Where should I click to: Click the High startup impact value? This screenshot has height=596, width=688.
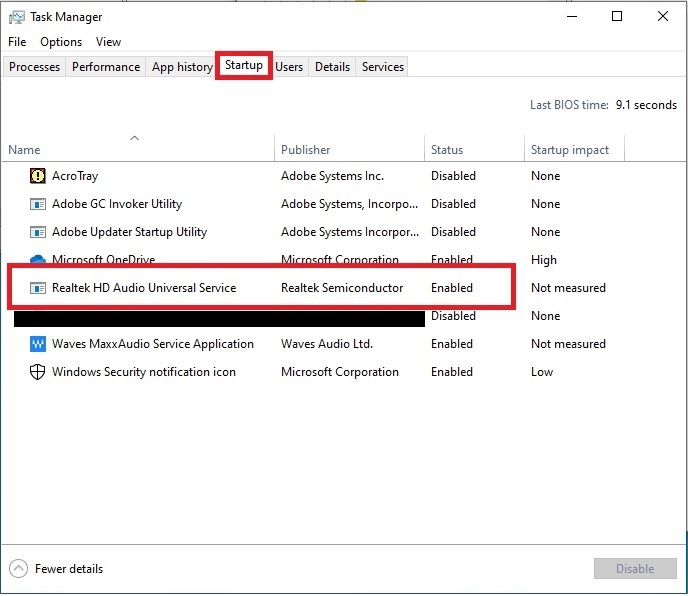click(544, 260)
